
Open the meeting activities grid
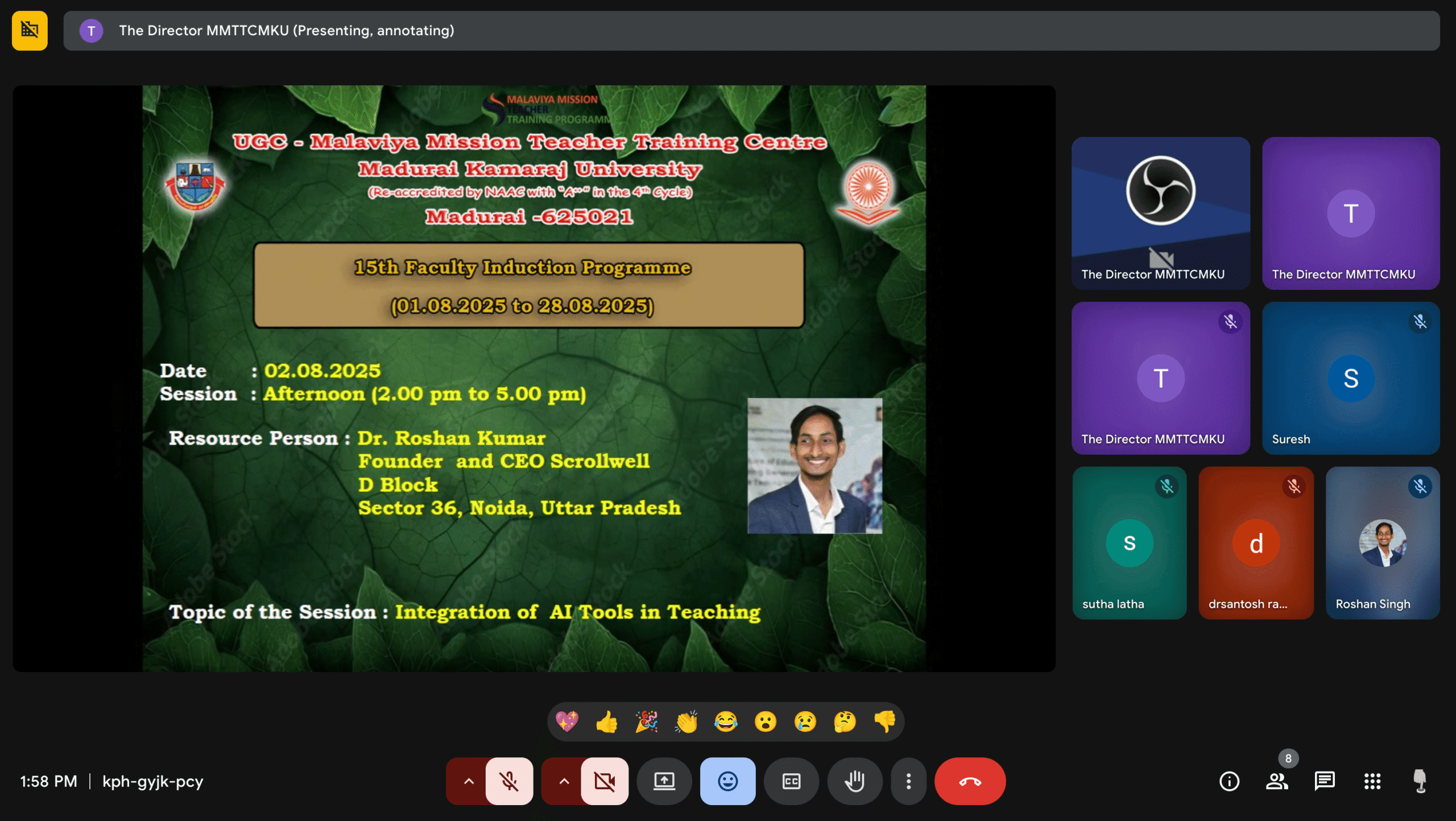[x=1372, y=781]
